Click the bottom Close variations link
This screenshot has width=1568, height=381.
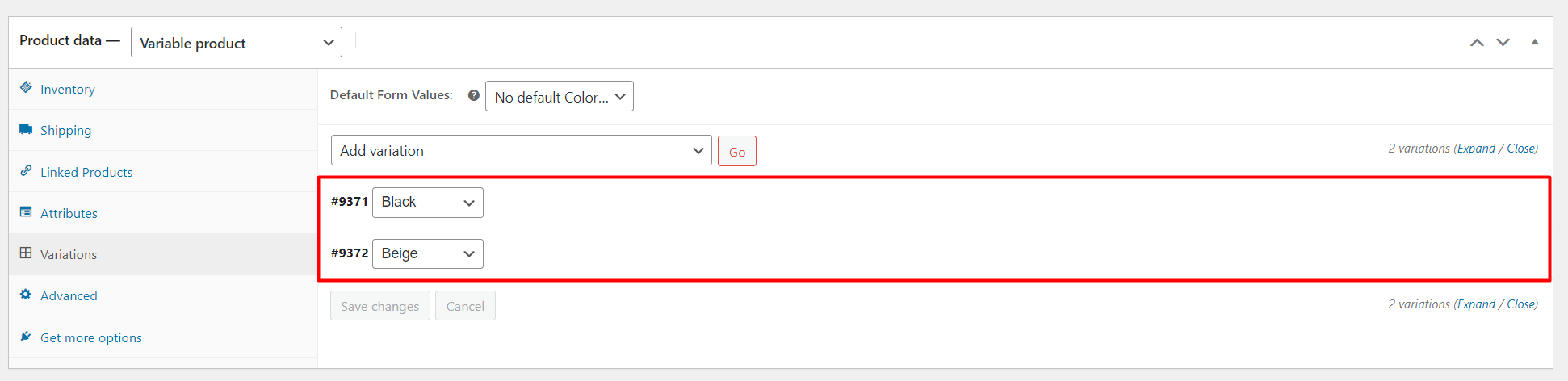pos(1521,304)
